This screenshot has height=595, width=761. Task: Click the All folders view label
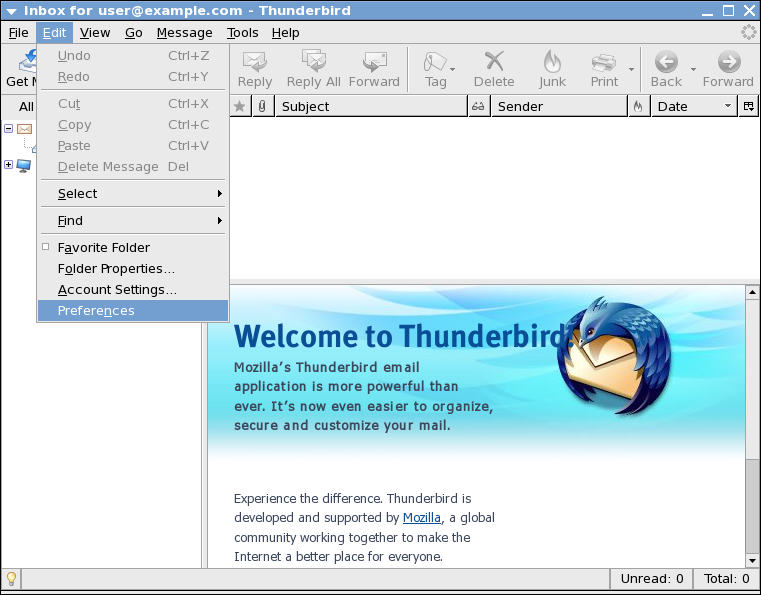coord(26,107)
